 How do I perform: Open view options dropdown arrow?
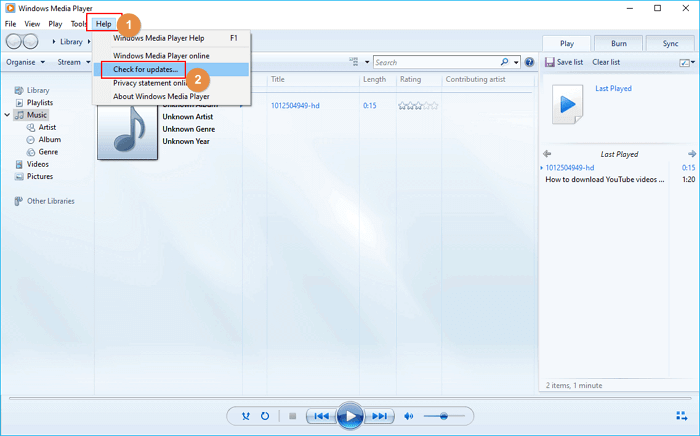coord(367,62)
